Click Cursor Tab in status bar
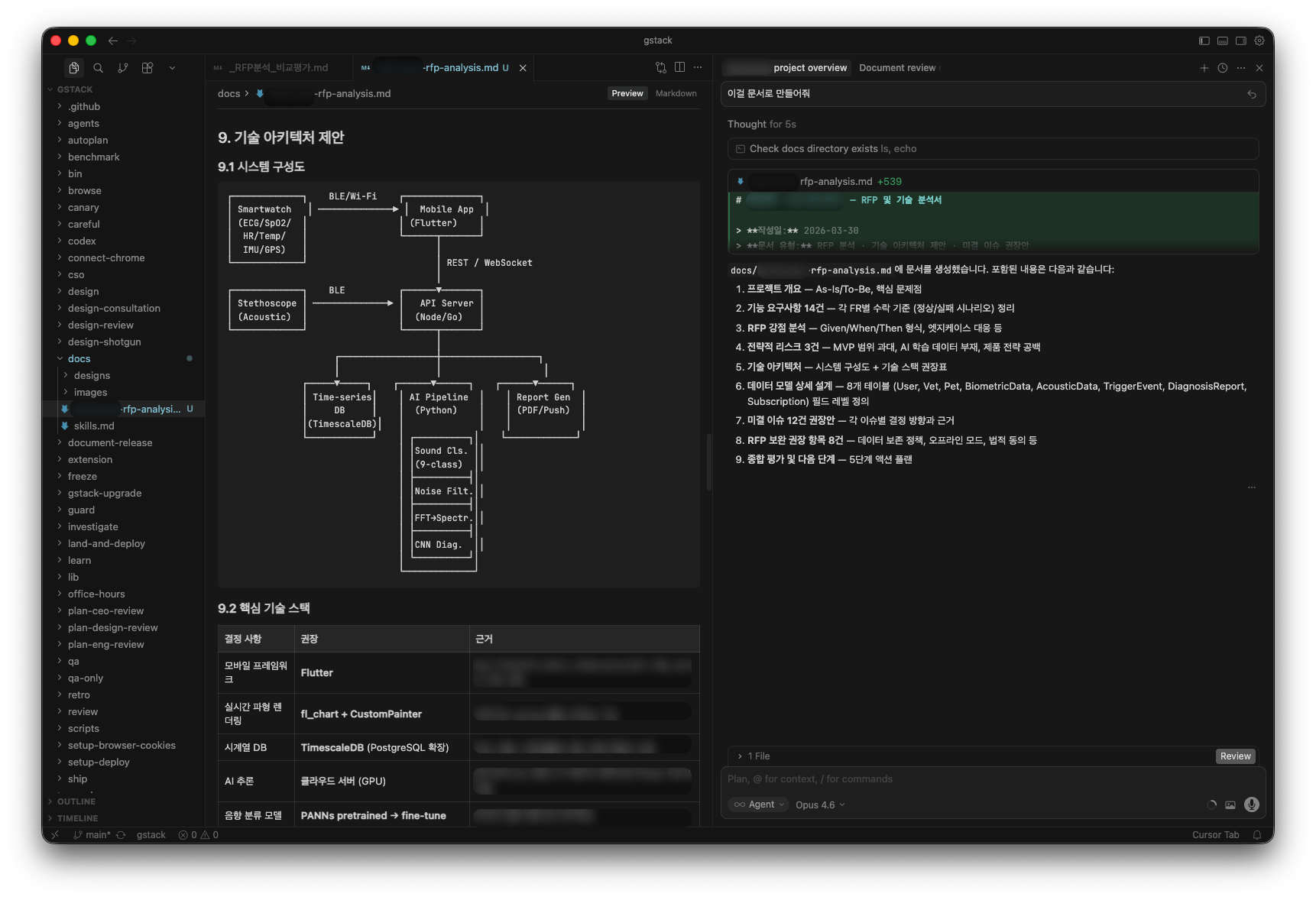 [1215, 835]
